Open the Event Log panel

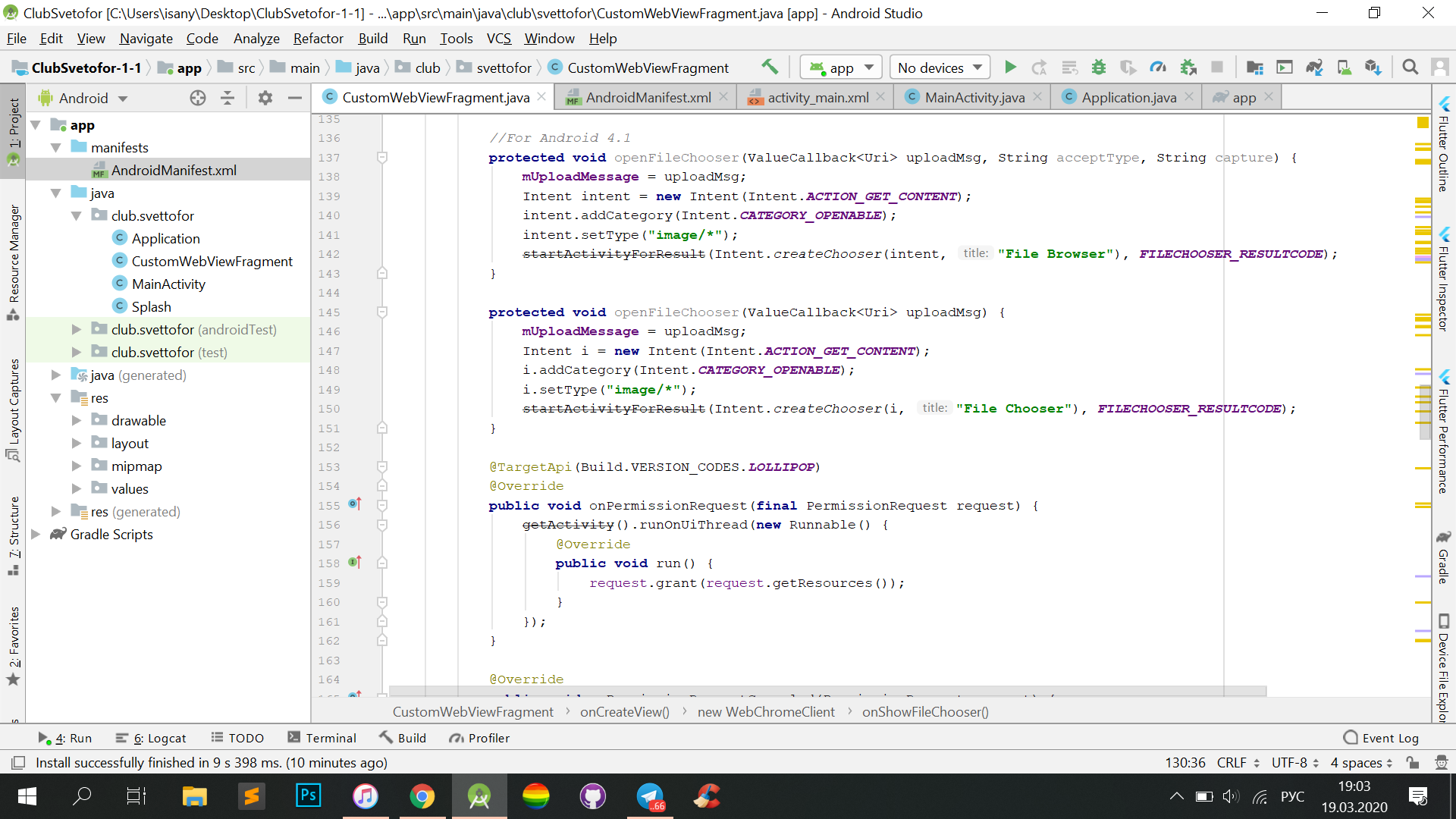coord(1381,738)
